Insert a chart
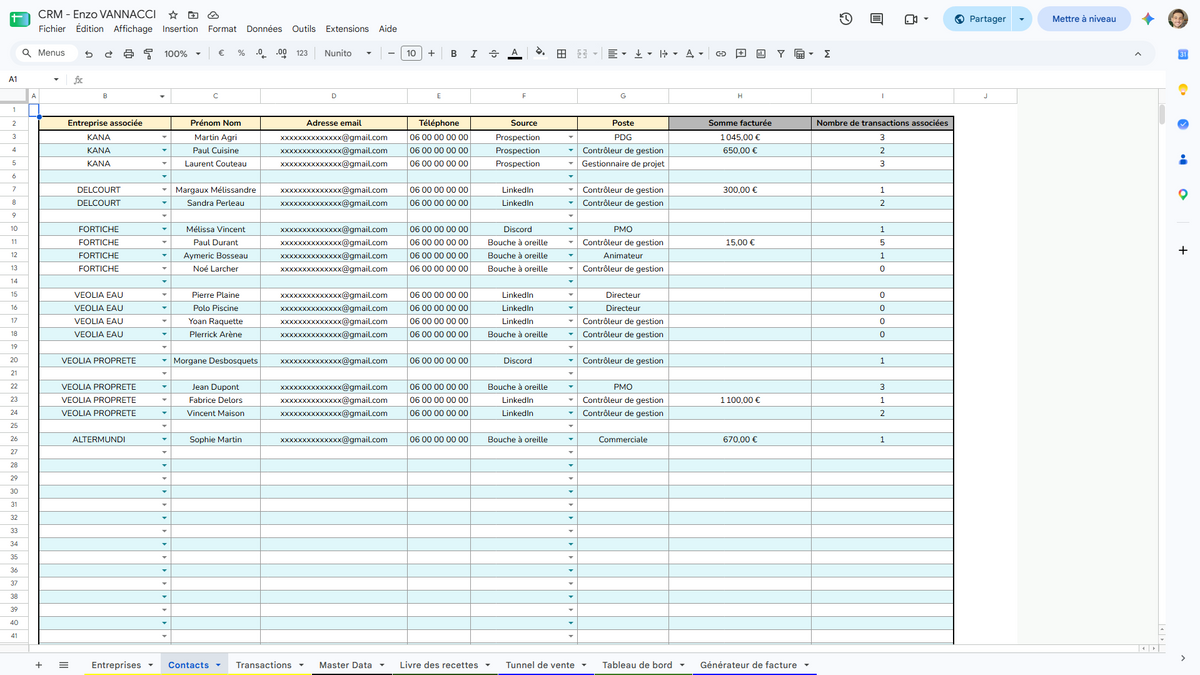The height and width of the screenshot is (675, 1200). pos(761,54)
